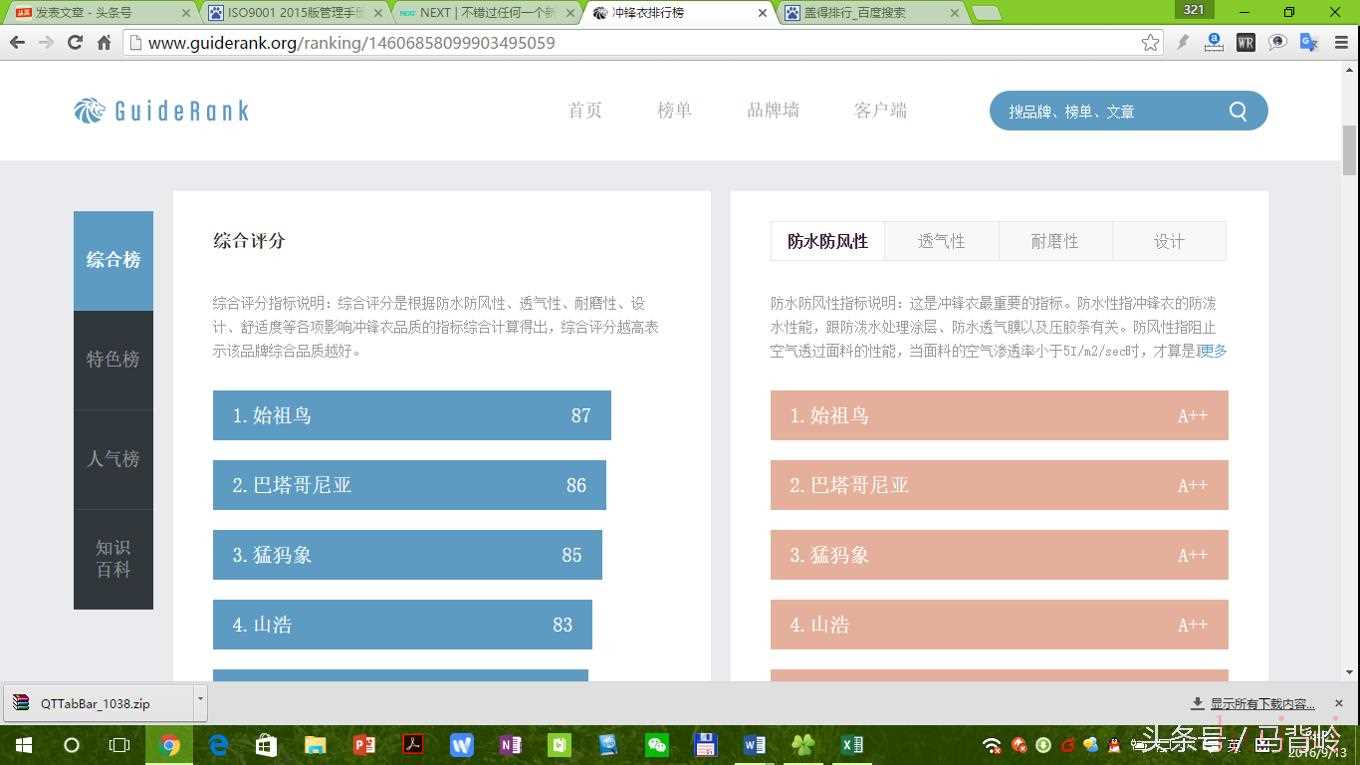The width and height of the screenshot is (1360, 765).
Task: Open Task View on taskbar
Action: click(x=119, y=745)
